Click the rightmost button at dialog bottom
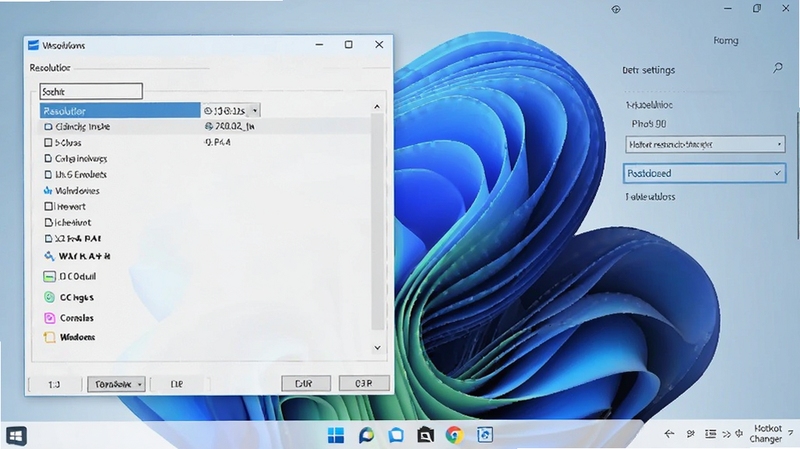This screenshot has height=449, width=800. 364,384
